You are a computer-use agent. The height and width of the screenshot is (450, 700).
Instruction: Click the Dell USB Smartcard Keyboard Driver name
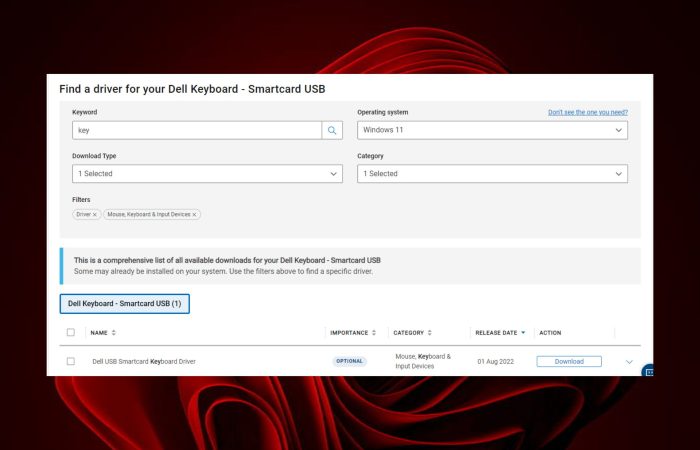coord(144,362)
